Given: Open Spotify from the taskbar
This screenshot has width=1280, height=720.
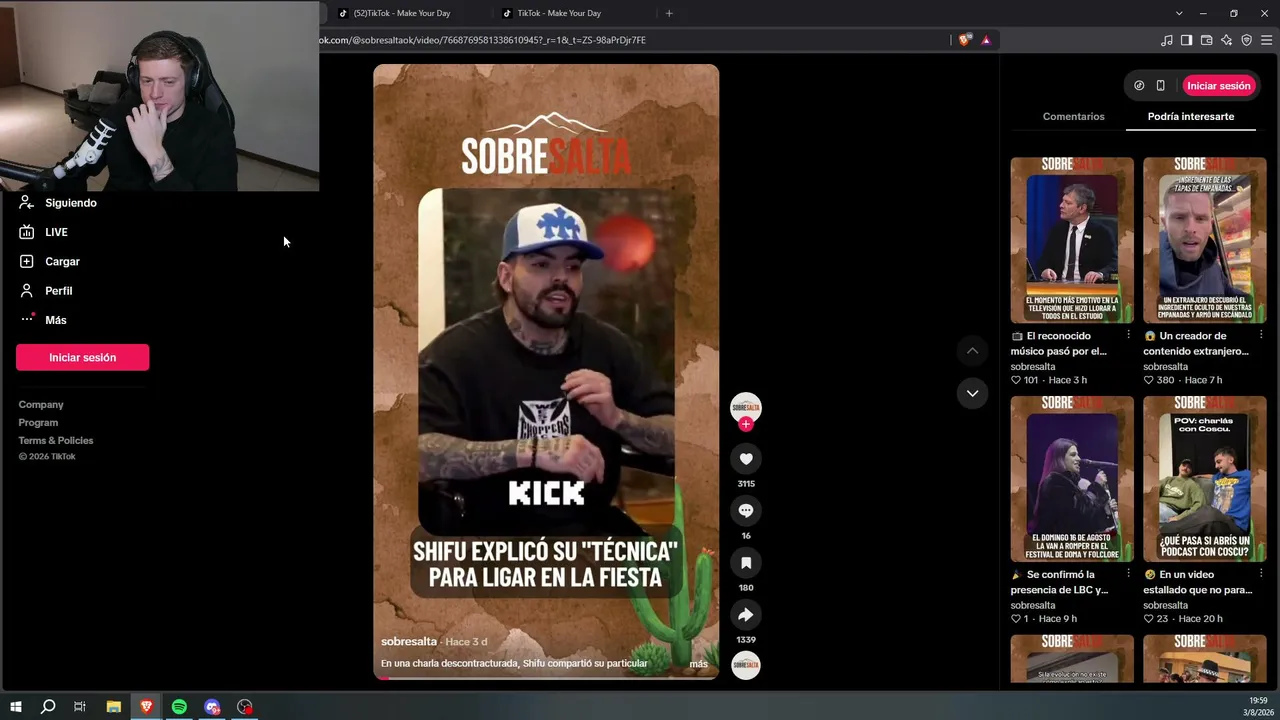Looking at the screenshot, I should [179, 707].
